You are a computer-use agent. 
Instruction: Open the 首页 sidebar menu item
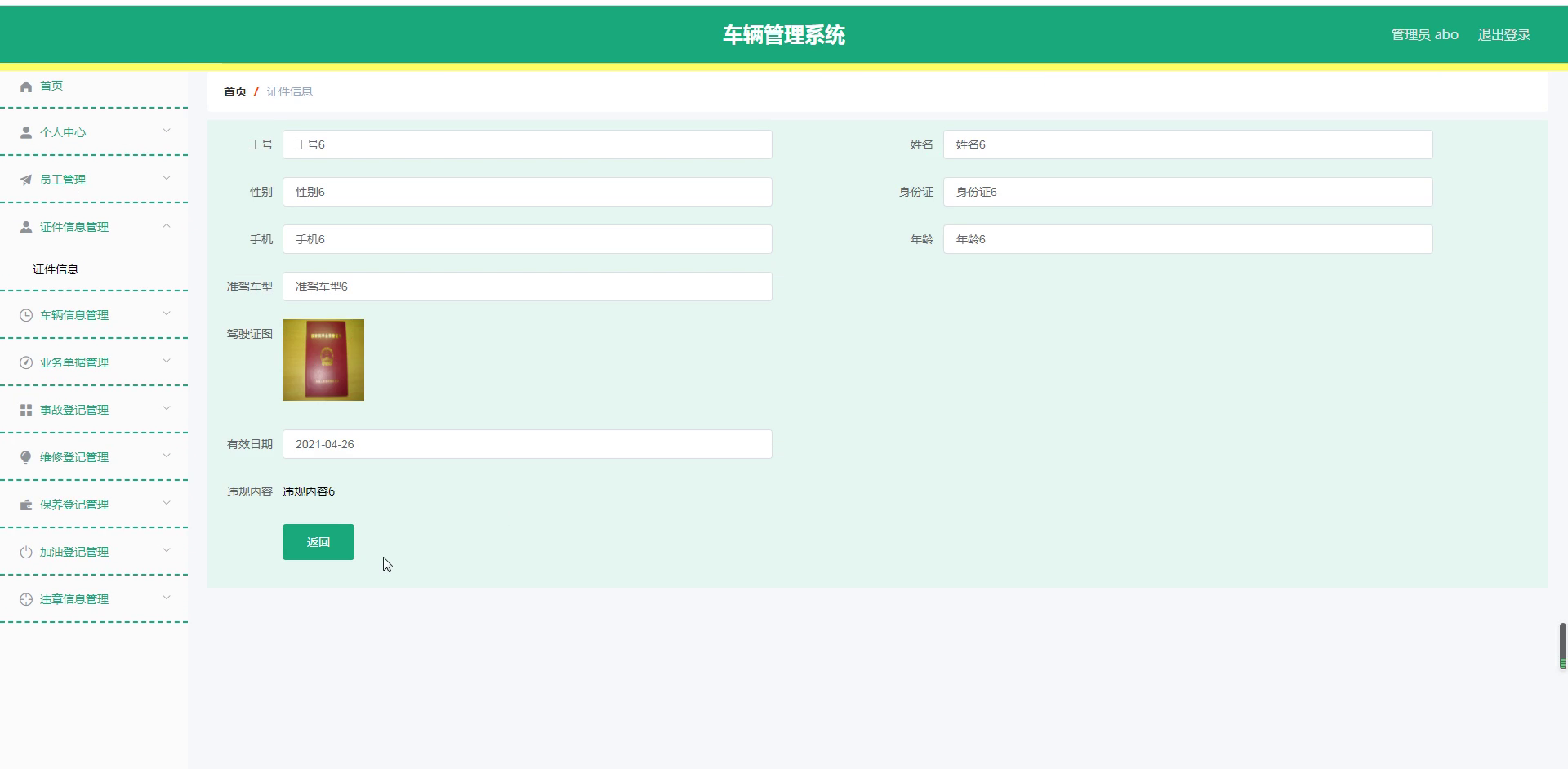(x=94, y=86)
